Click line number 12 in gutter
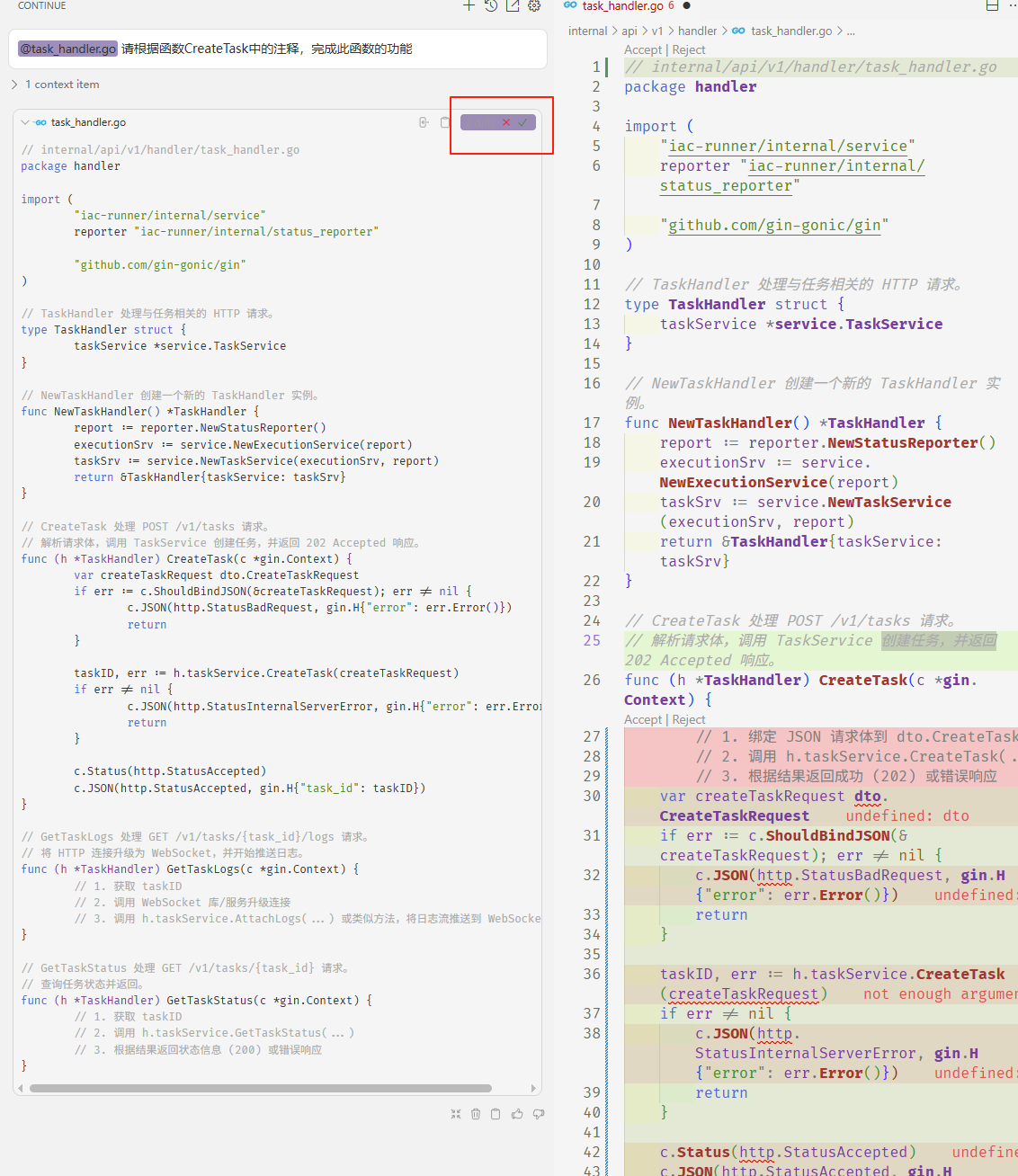 pos(592,305)
